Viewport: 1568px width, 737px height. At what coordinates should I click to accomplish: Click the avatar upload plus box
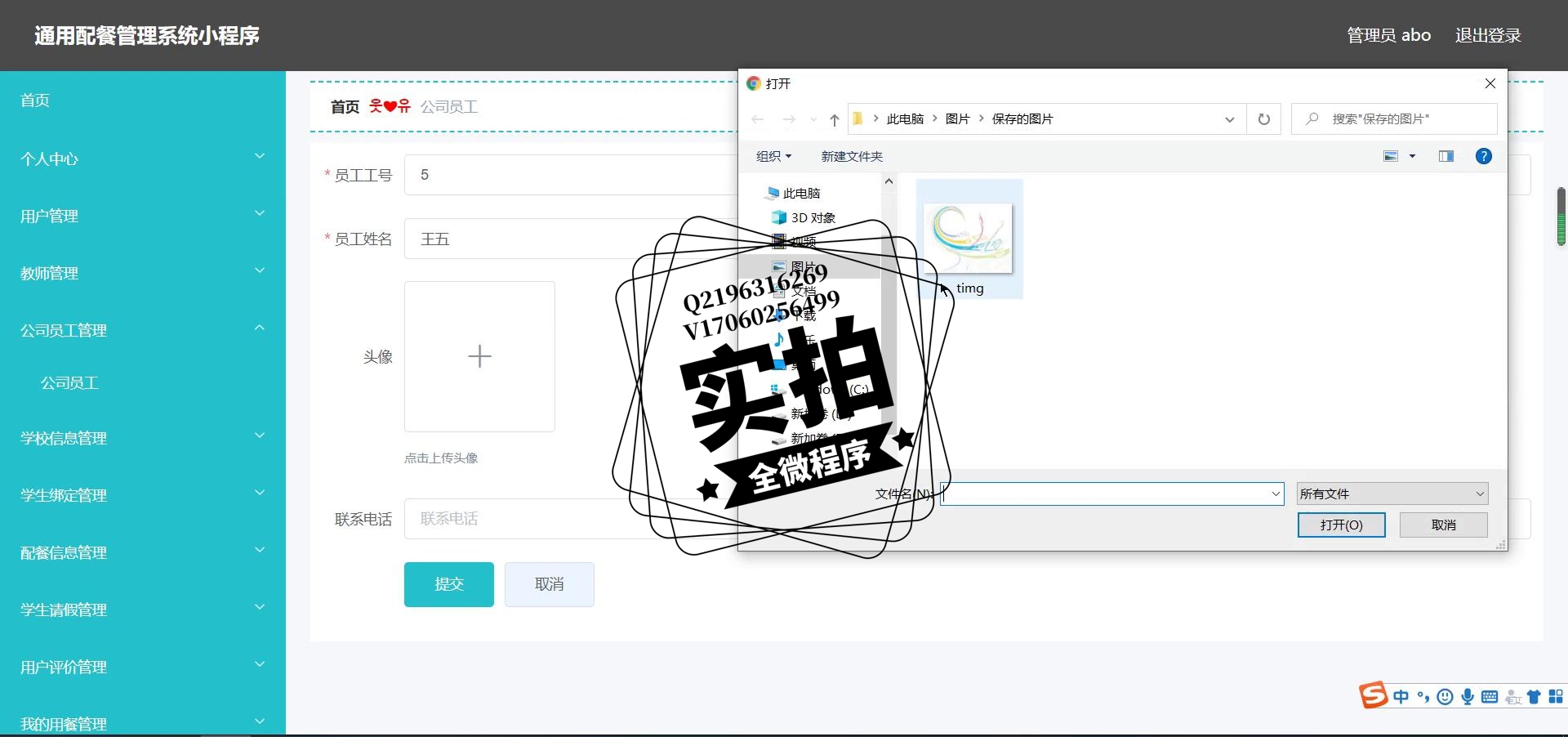(x=479, y=356)
